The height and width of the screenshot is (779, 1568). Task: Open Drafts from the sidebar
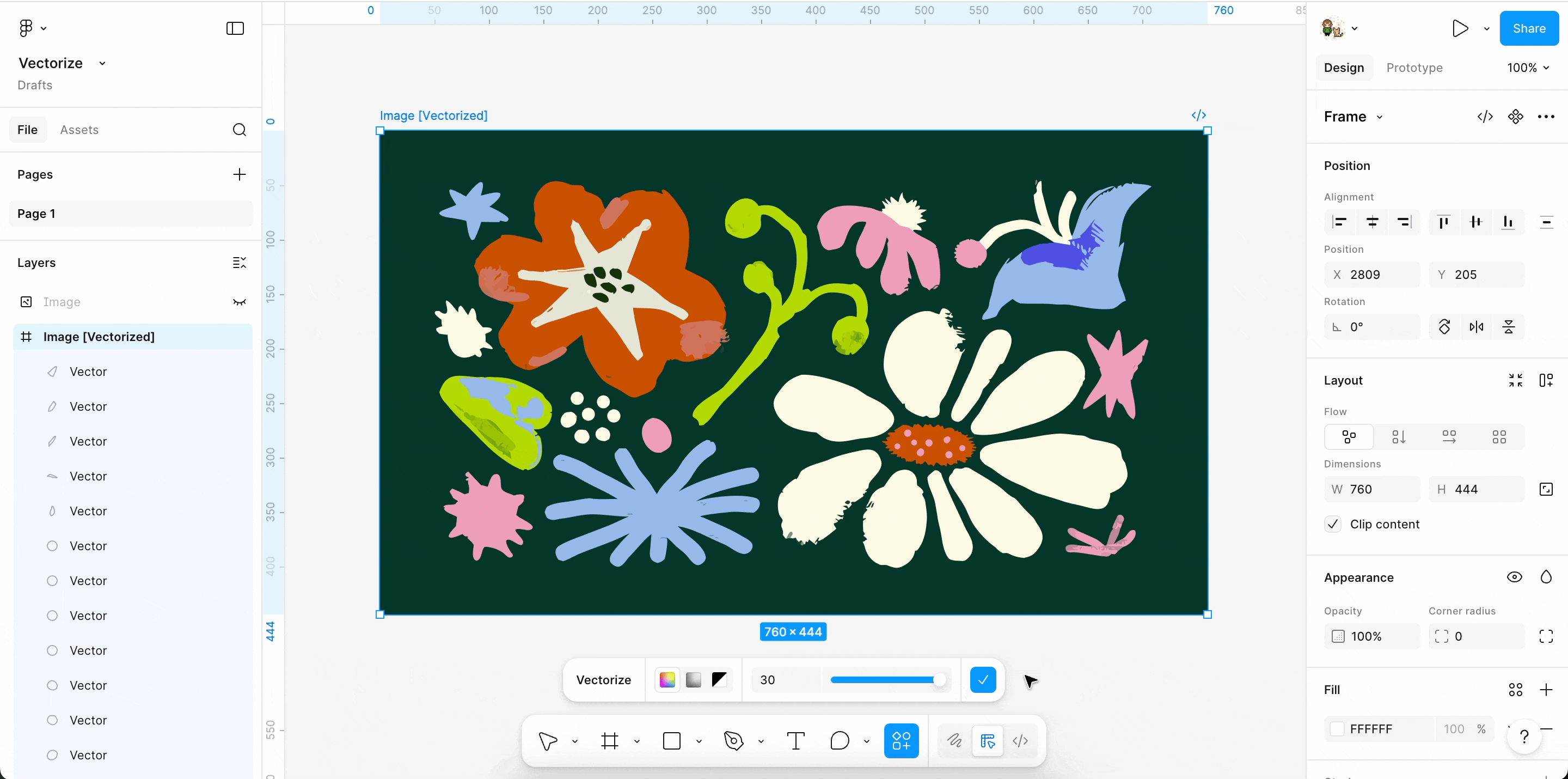[34, 86]
